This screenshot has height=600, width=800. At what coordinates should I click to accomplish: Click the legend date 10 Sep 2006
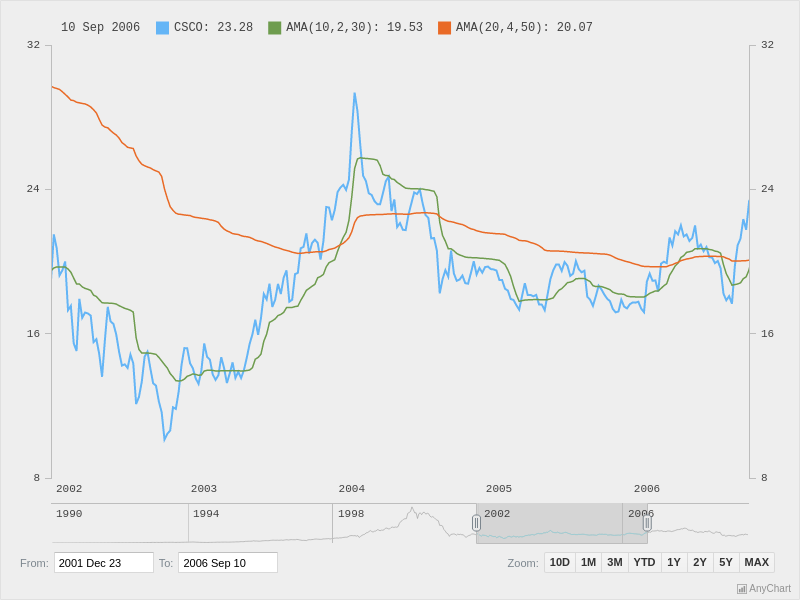(x=100, y=27)
